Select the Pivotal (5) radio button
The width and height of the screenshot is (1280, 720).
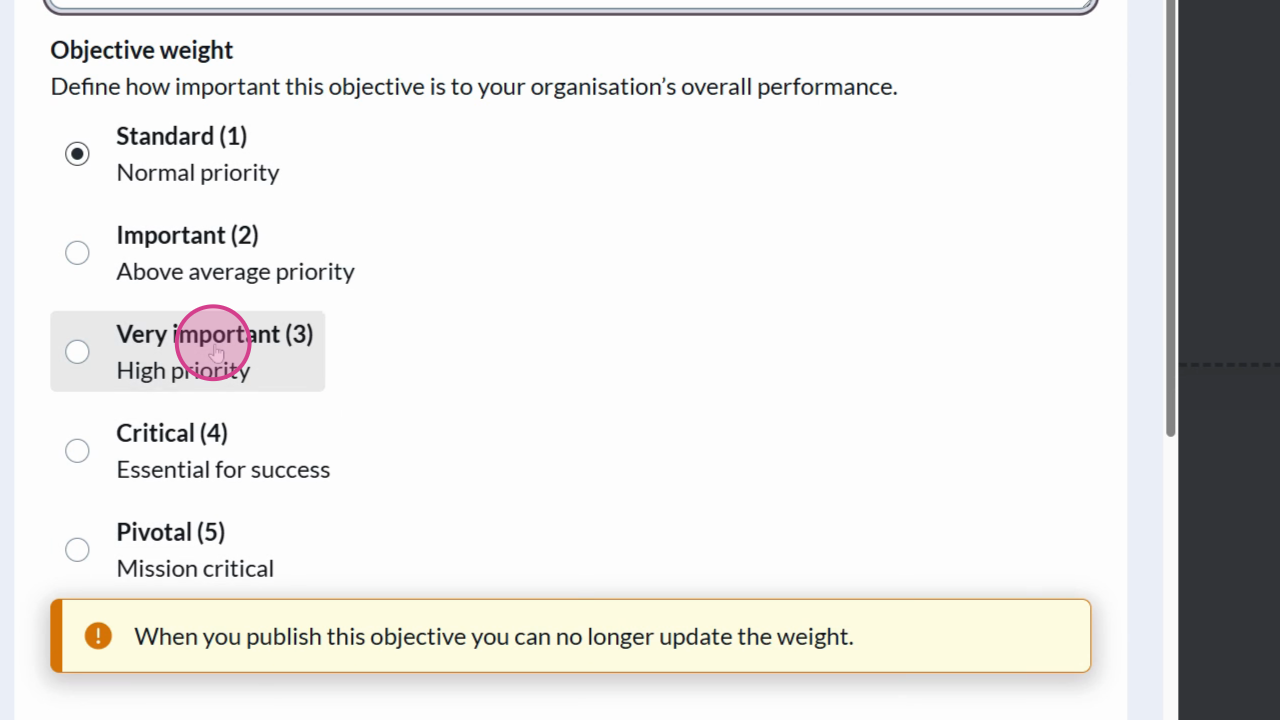coord(77,550)
